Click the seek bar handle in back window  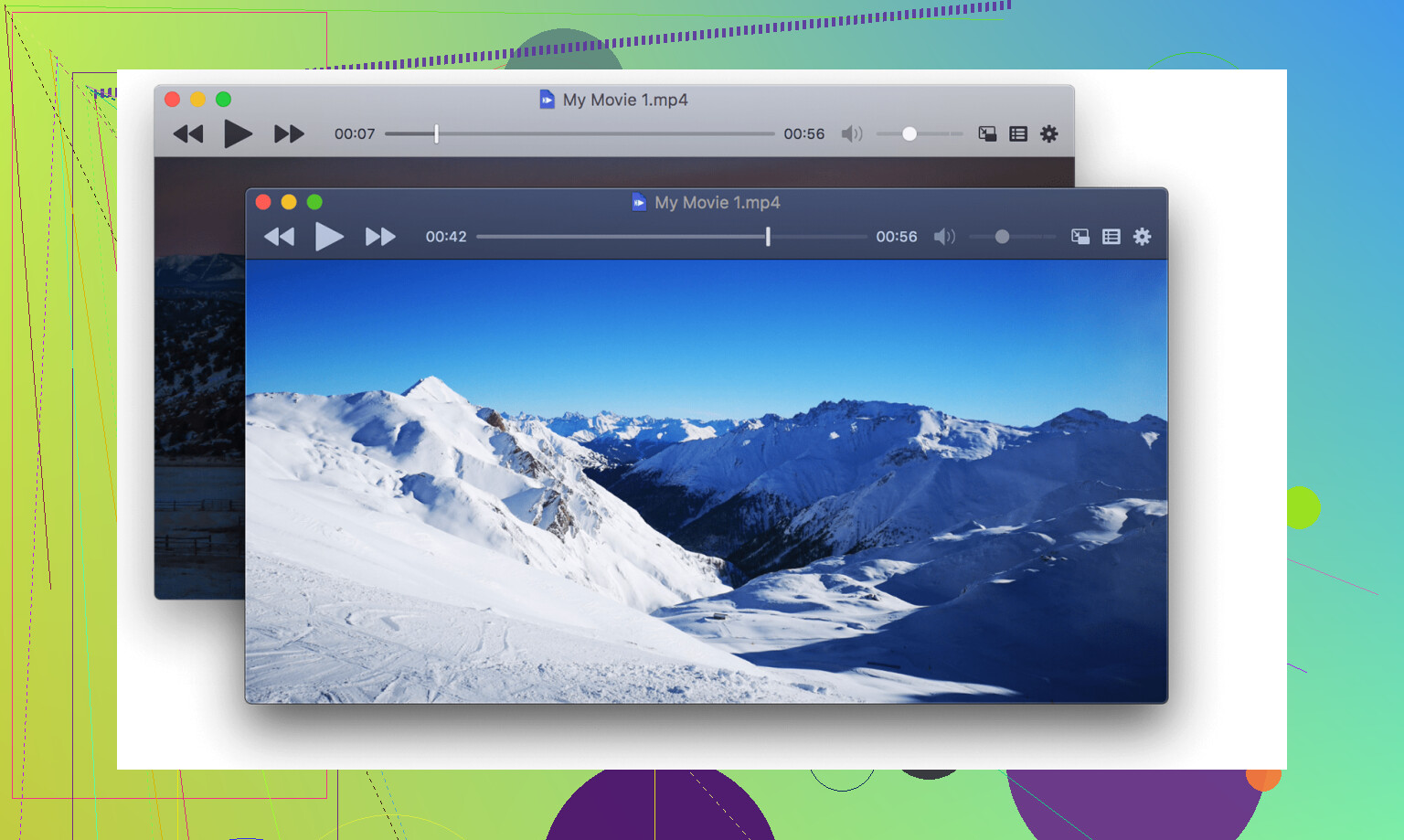pos(436,134)
